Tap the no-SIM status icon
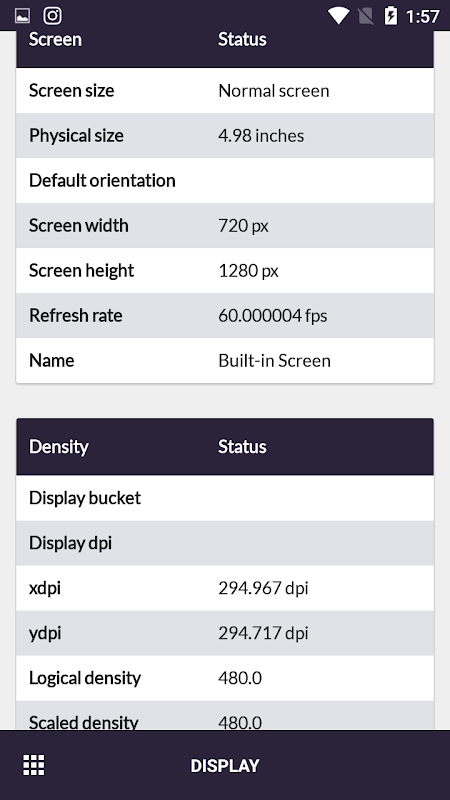This screenshot has height=800, width=450. click(365, 16)
